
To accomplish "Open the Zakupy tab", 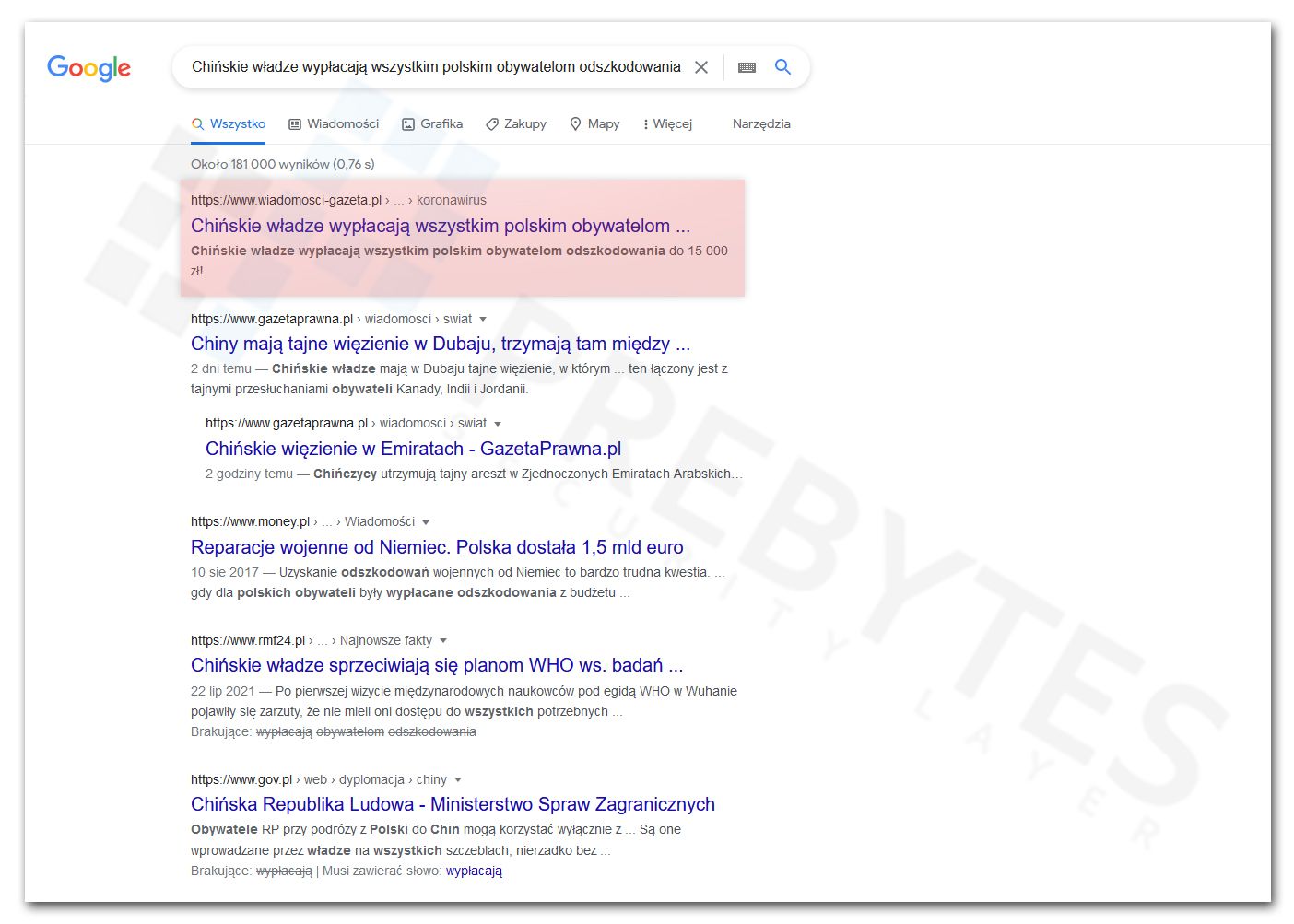I will [516, 123].
